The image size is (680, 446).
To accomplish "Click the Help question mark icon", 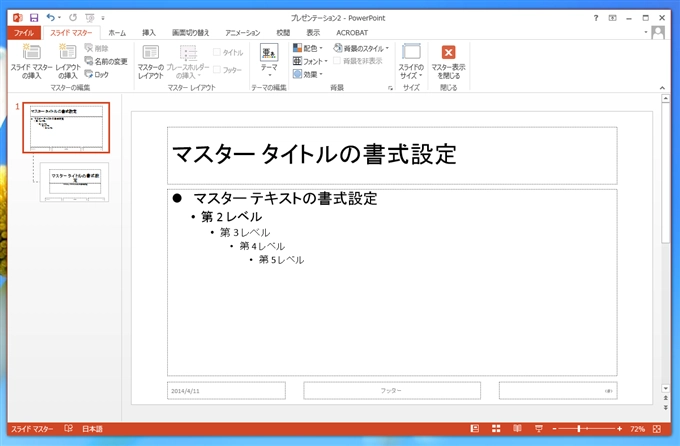I will [596, 18].
